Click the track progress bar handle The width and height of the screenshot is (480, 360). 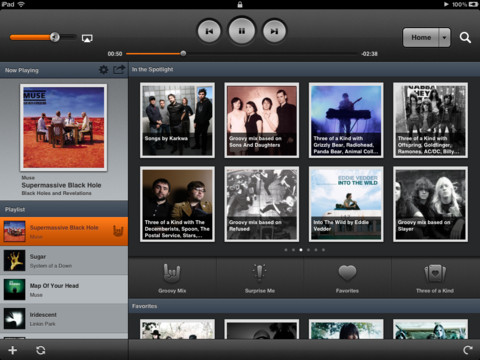(x=183, y=53)
